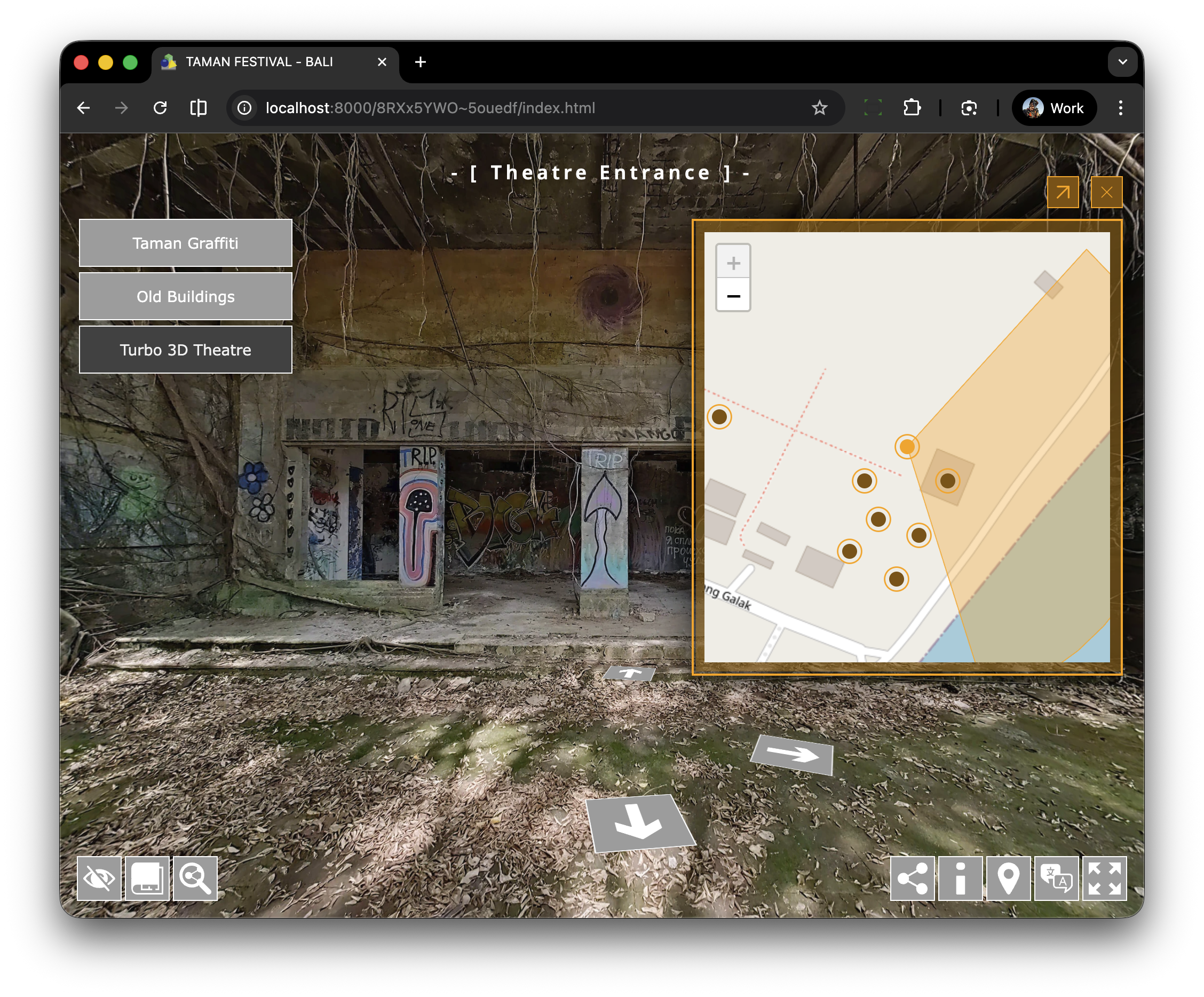Image resolution: width=1204 pixels, height=997 pixels.
Task: Open the info panel icon
Action: (x=960, y=878)
